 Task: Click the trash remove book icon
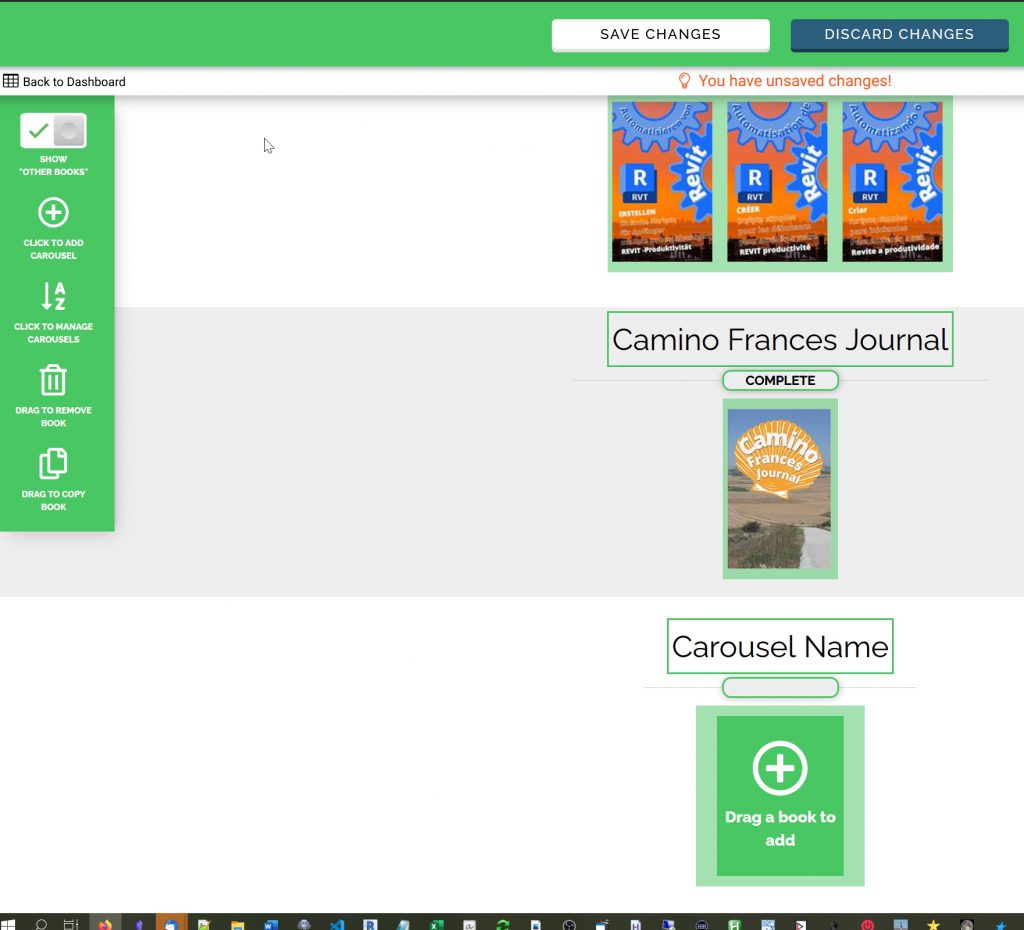pos(53,380)
